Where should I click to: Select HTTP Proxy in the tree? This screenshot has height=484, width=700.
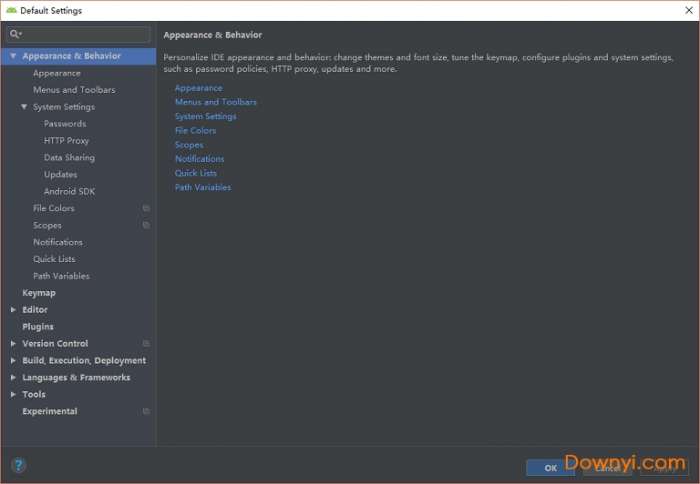coord(66,141)
